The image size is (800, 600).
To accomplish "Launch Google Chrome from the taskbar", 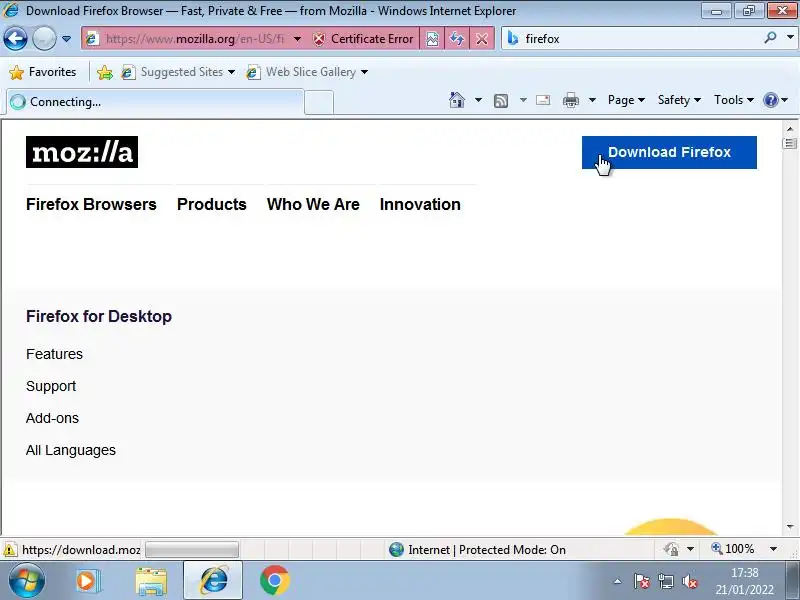I will (x=274, y=581).
